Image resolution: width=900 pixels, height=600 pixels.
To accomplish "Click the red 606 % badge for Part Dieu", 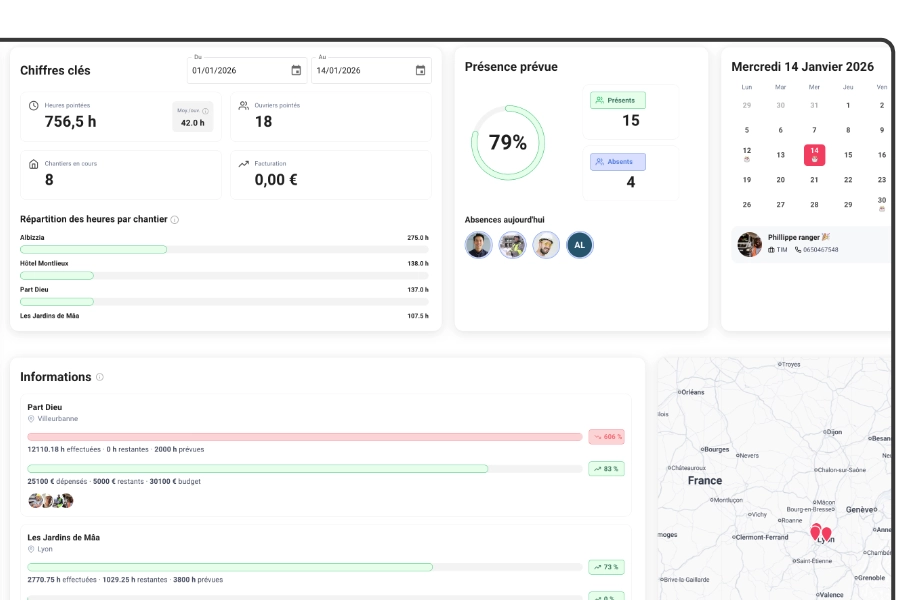I will pos(606,437).
